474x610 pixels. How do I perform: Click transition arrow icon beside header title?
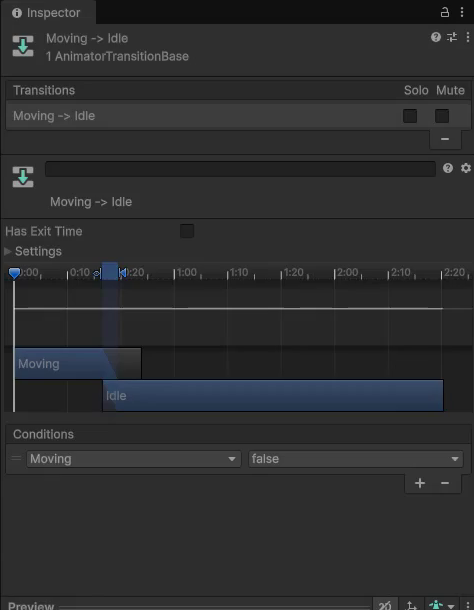[x=23, y=46]
